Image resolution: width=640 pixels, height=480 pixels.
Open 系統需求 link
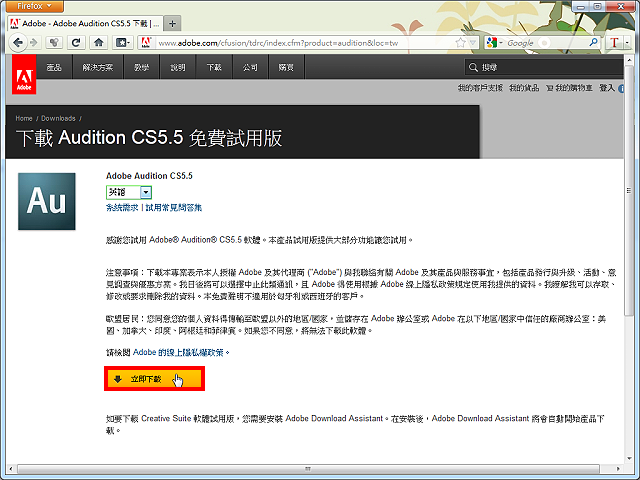[x=122, y=208]
